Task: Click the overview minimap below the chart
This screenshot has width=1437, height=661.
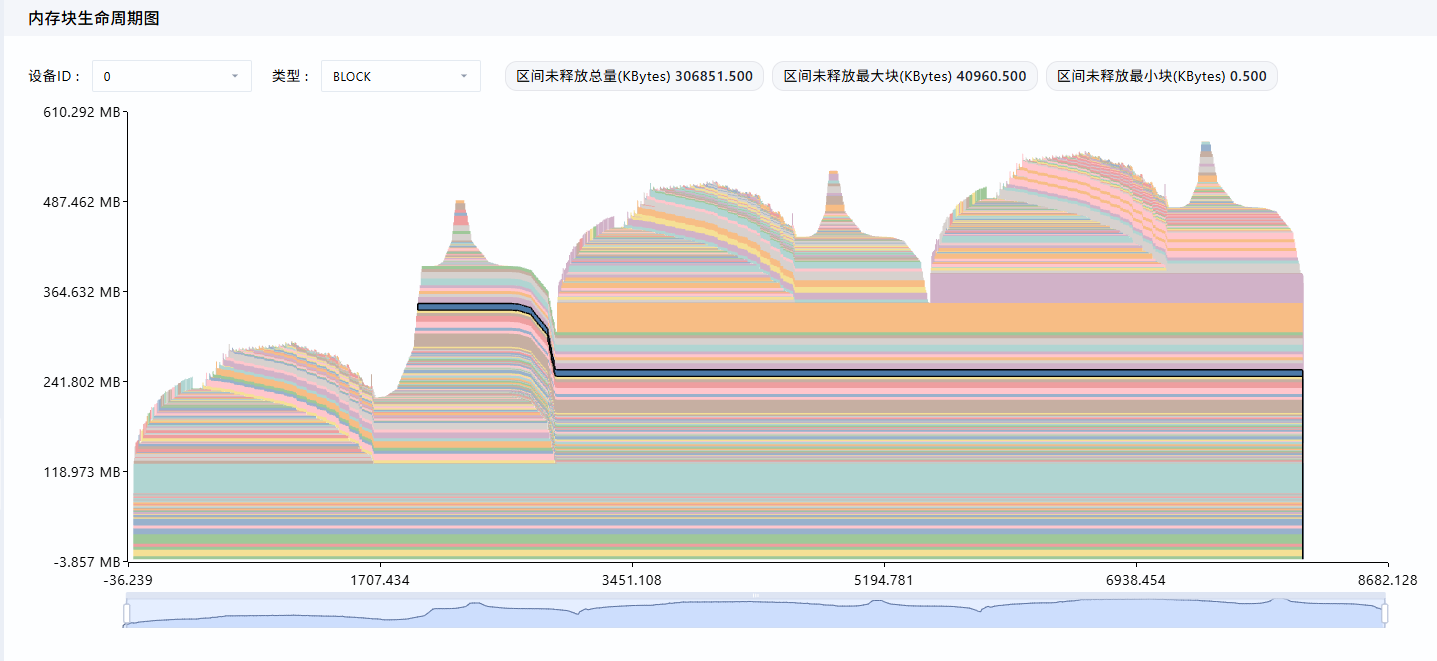Action: coord(756,611)
